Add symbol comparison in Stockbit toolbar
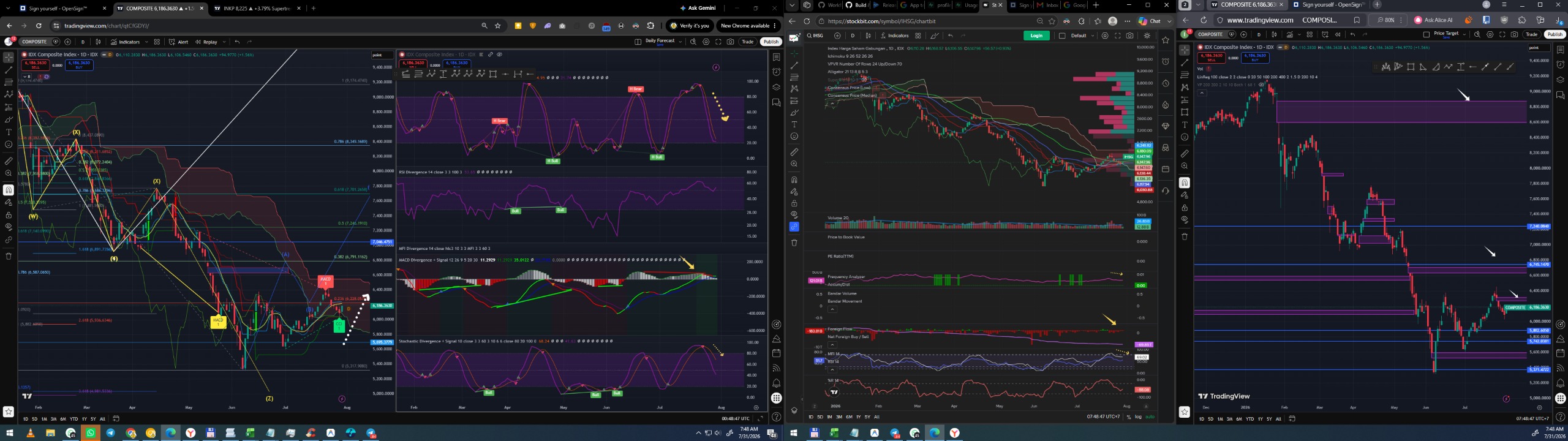This screenshot has height=441, width=1568. pos(837,36)
